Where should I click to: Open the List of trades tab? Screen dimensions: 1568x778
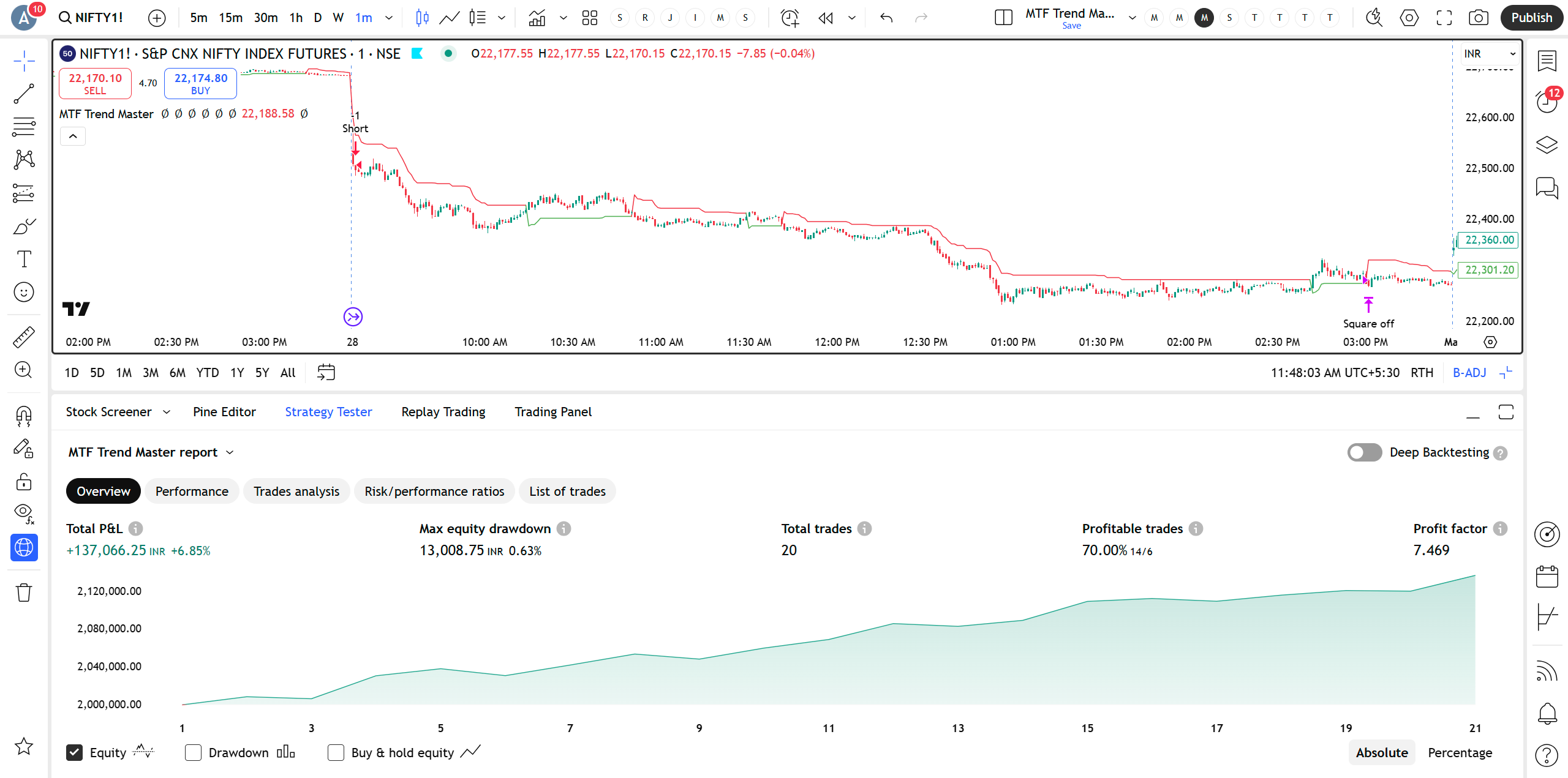point(567,492)
